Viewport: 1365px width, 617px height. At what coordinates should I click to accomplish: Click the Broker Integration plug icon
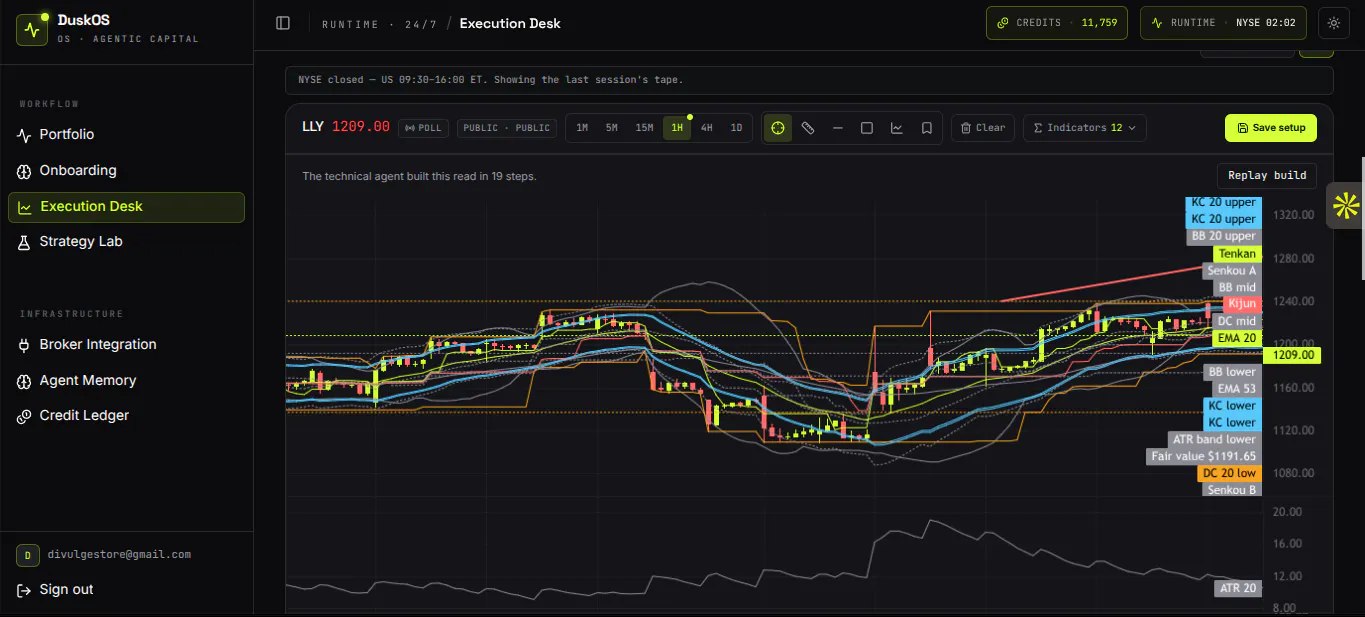click(25, 345)
